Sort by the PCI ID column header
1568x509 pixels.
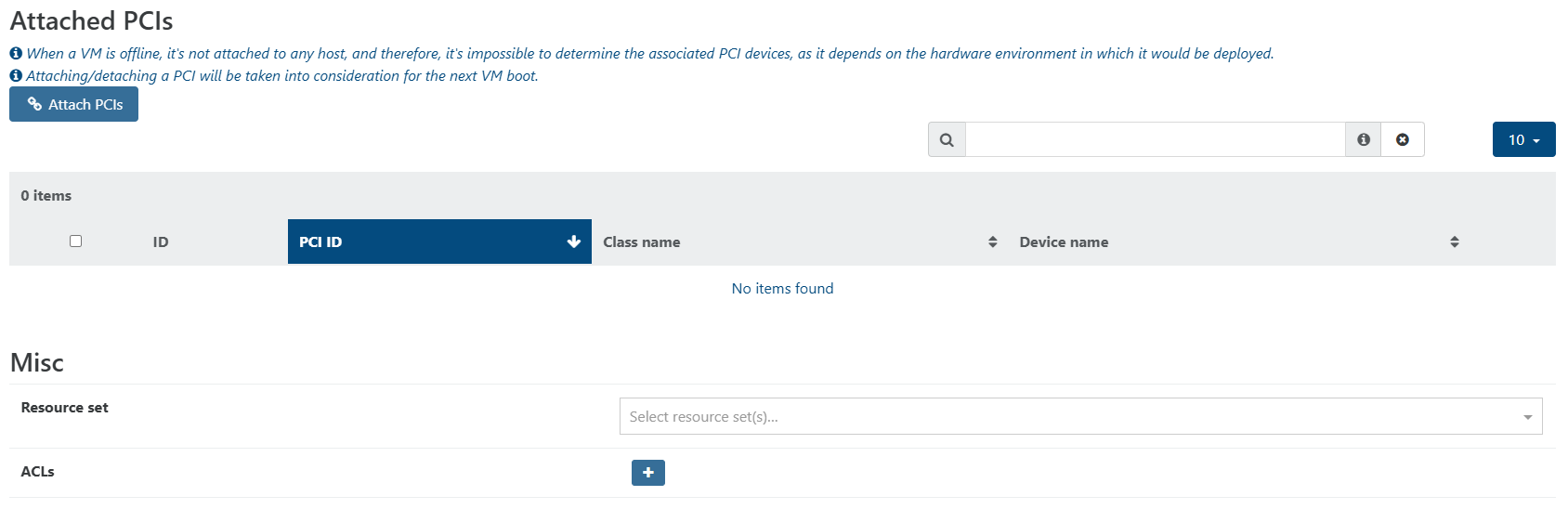(x=321, y=242)
